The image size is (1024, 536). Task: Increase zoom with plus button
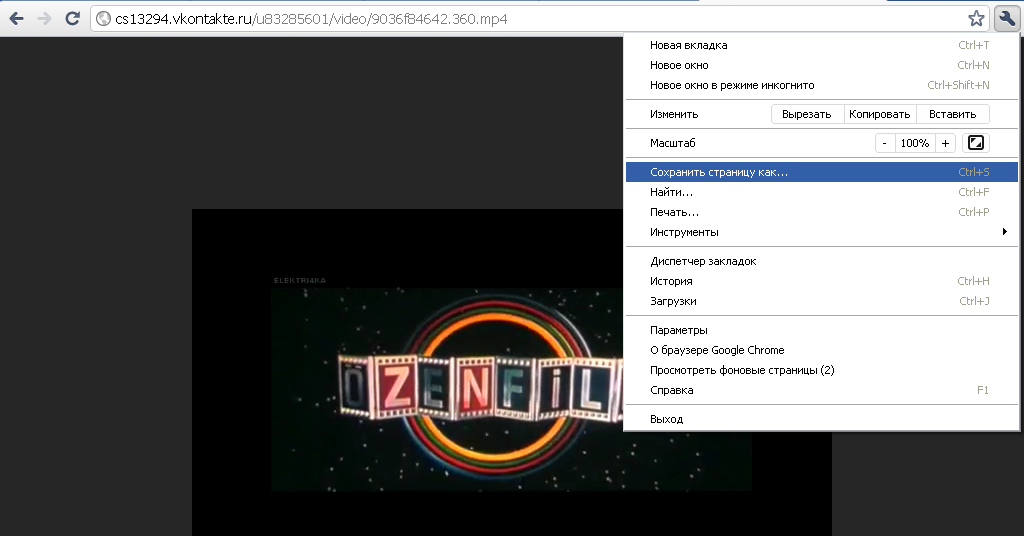click(x=946, y=143)
